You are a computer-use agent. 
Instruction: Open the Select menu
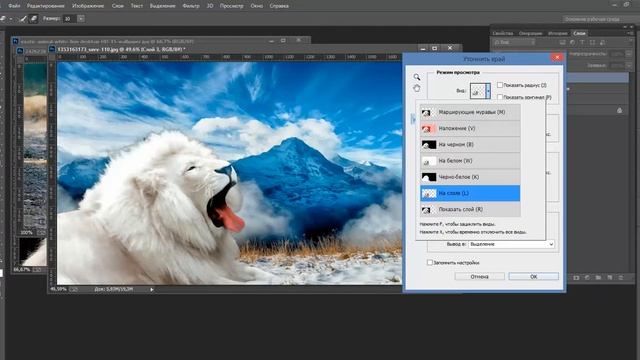tap(162, 6)
